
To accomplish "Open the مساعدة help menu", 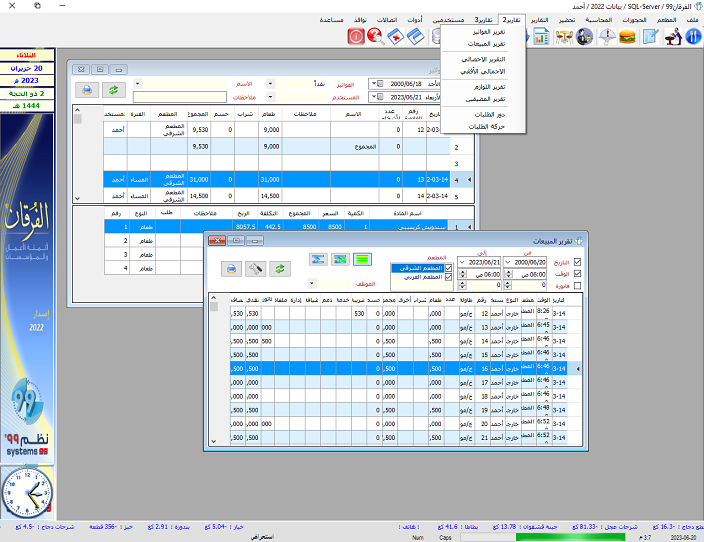I will (331, 20).
